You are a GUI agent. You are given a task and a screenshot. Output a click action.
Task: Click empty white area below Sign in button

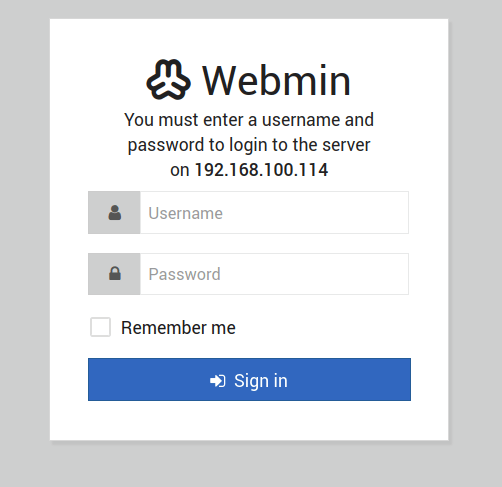(x=249, y=421)
